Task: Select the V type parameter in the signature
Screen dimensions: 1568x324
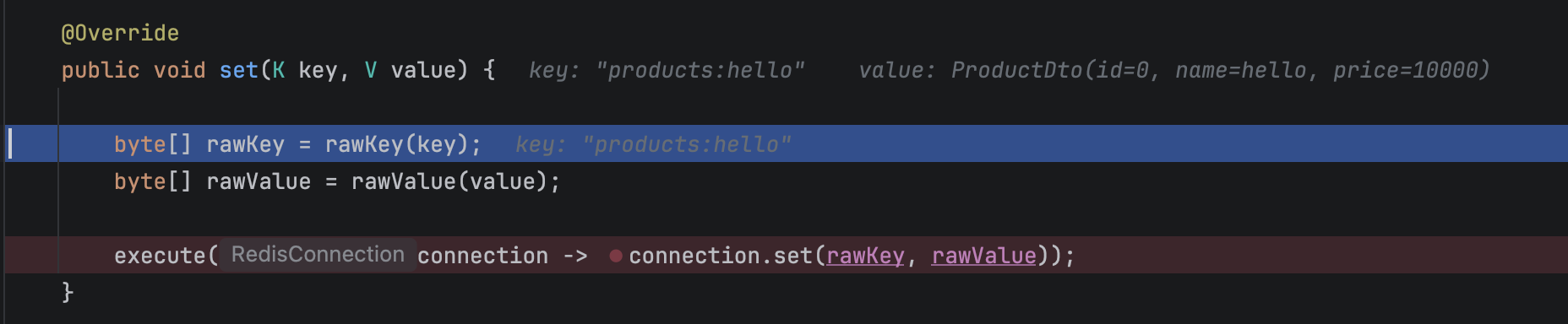Action: click(x=370, y=70)
